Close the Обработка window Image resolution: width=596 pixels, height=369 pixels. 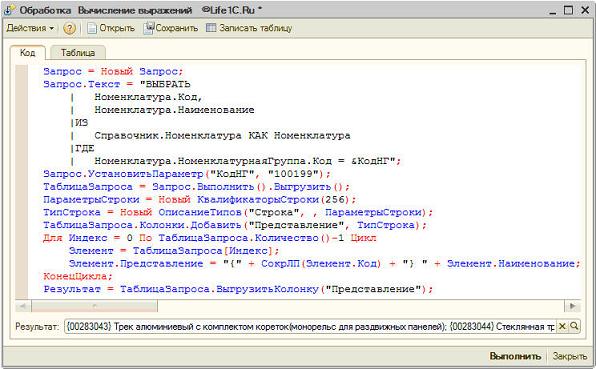585,10
